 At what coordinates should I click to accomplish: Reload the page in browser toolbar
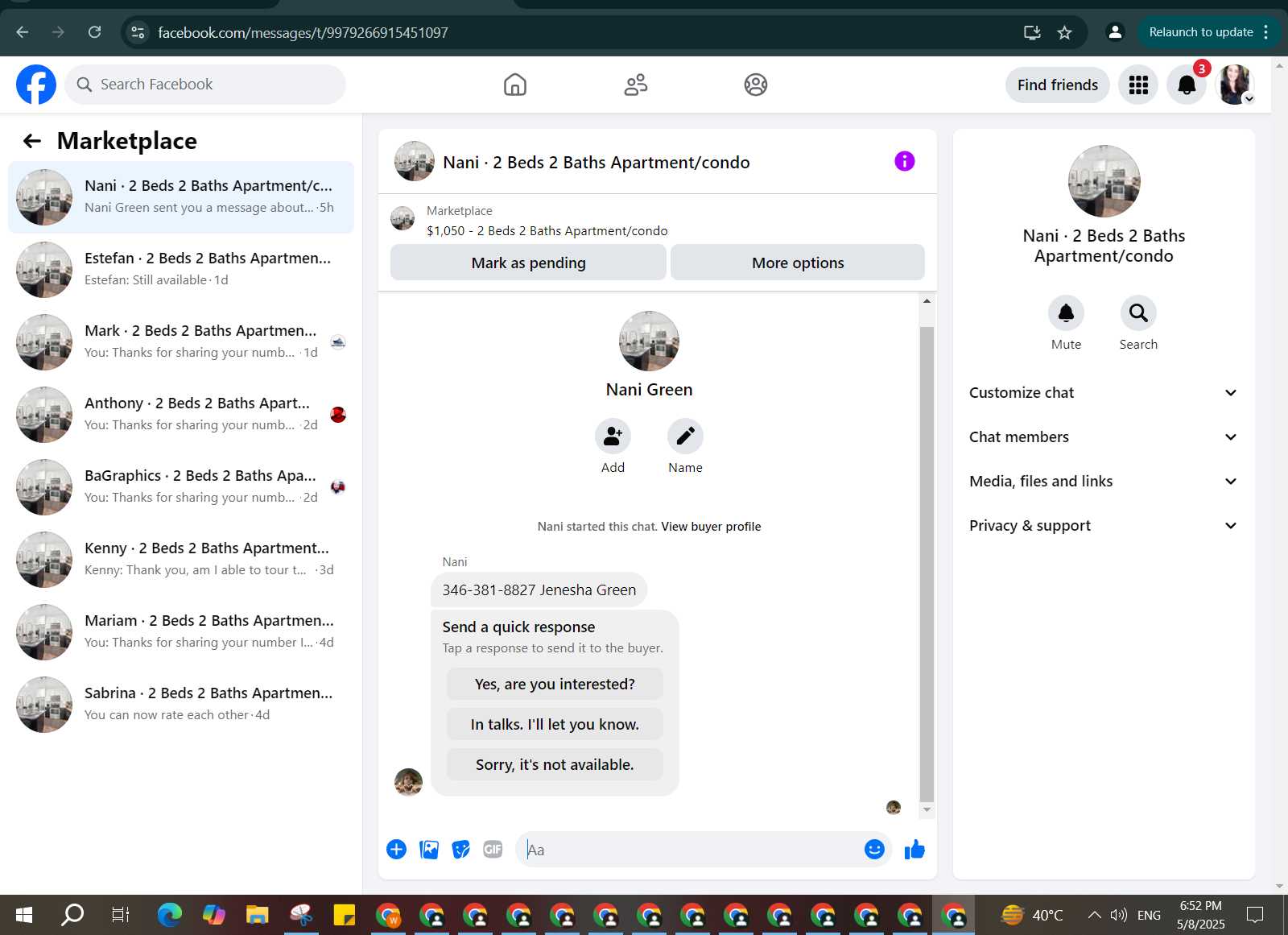(94, 32)
